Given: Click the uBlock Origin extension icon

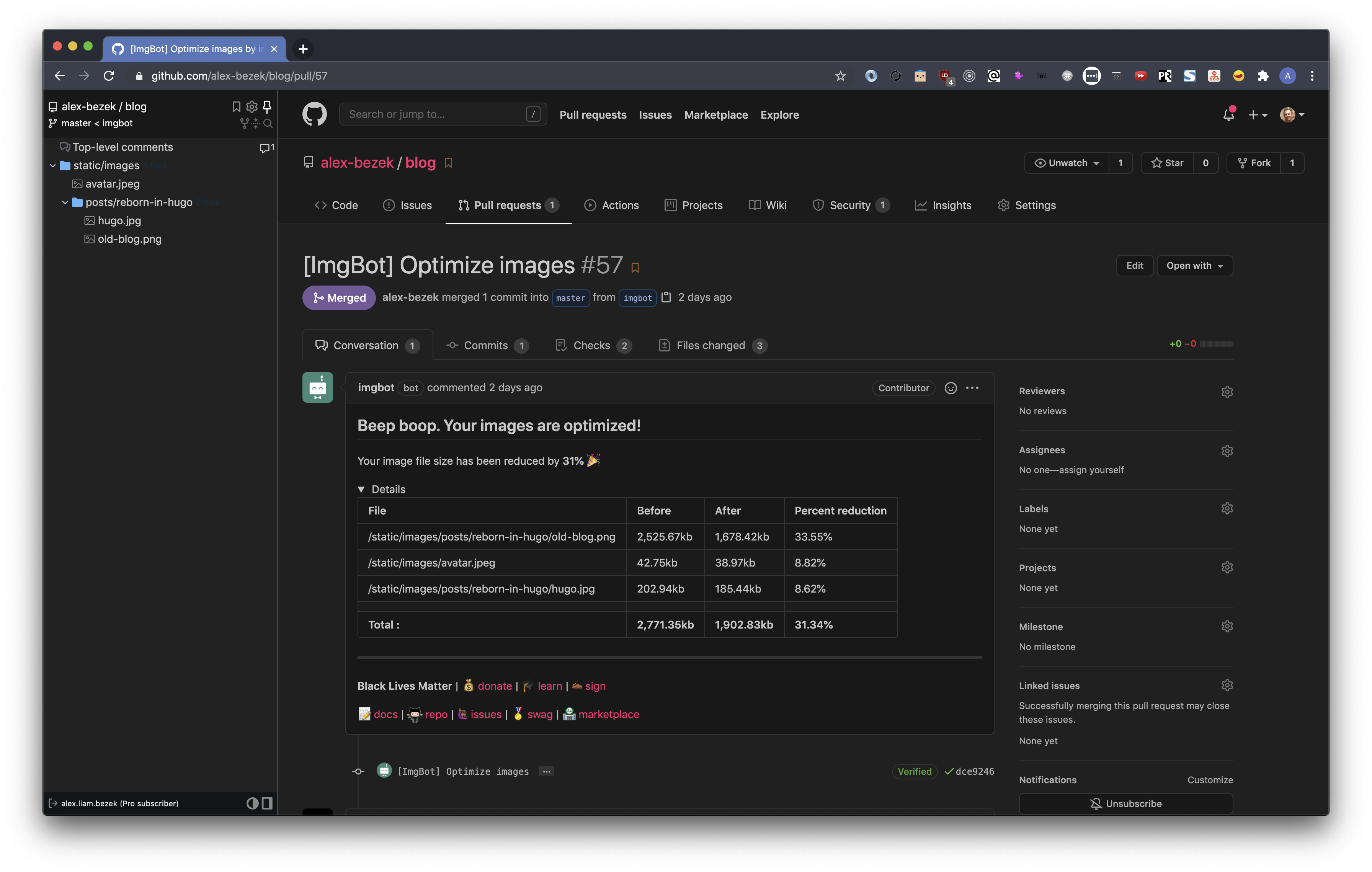Looking at the screenshot, I should click(x=945, y=76).
